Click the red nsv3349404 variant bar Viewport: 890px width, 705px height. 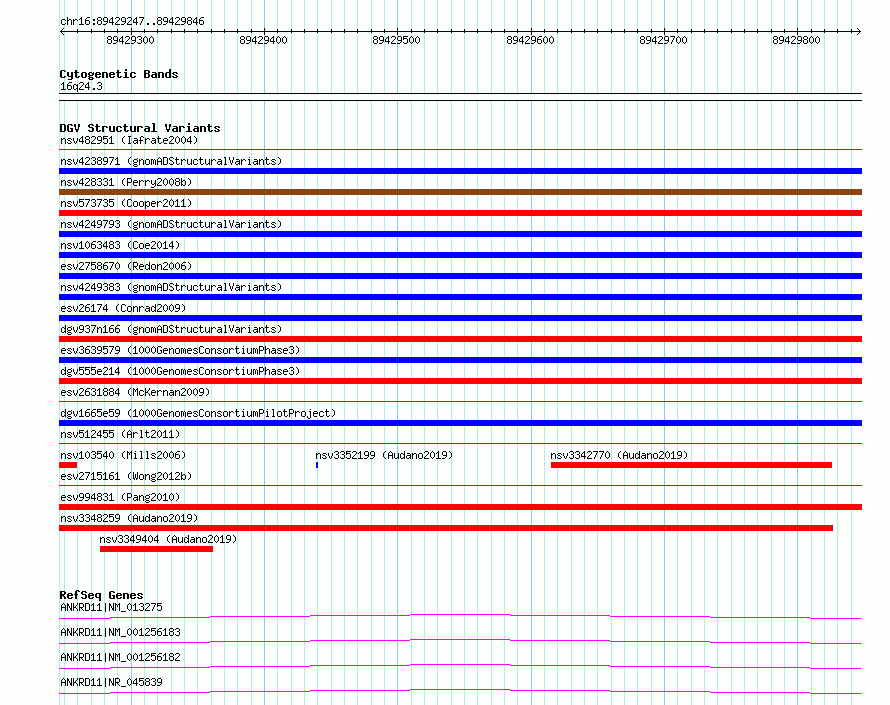coord(157,549)
